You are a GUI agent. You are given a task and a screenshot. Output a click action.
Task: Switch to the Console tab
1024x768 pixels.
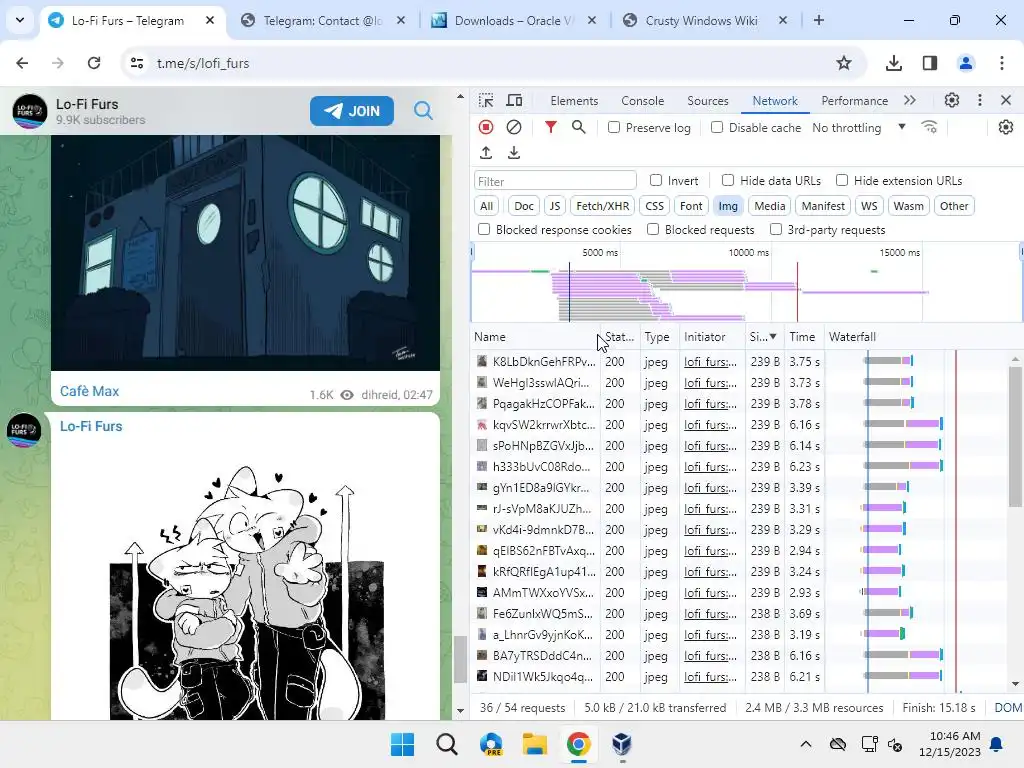click(x=643, y=101)
